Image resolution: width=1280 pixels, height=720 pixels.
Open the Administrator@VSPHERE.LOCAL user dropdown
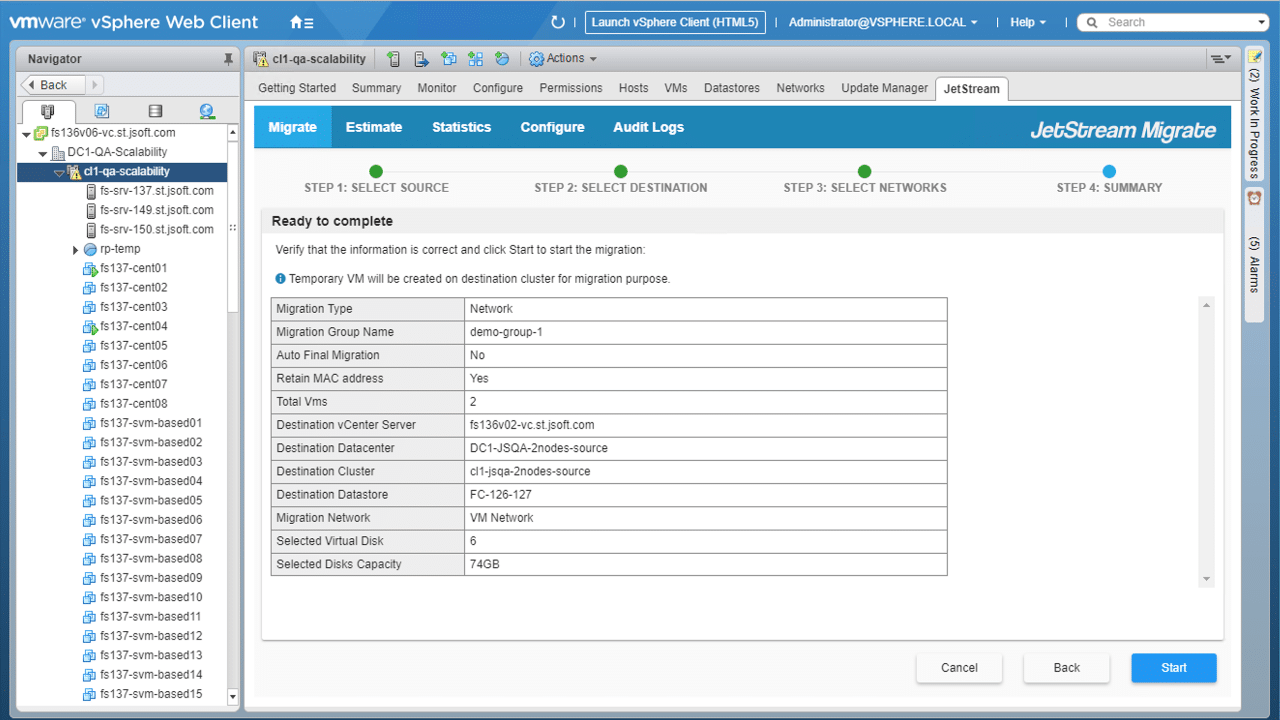click(x=883, y=22)
